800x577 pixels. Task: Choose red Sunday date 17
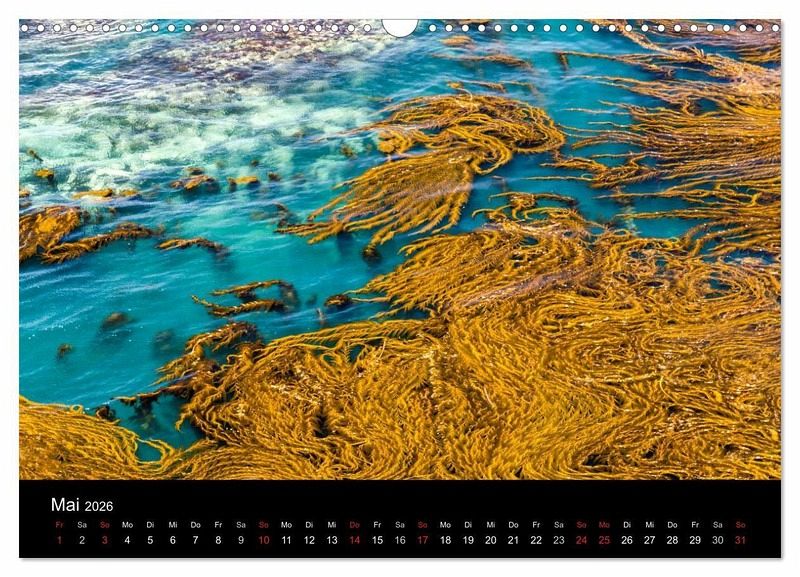point(422,540)
